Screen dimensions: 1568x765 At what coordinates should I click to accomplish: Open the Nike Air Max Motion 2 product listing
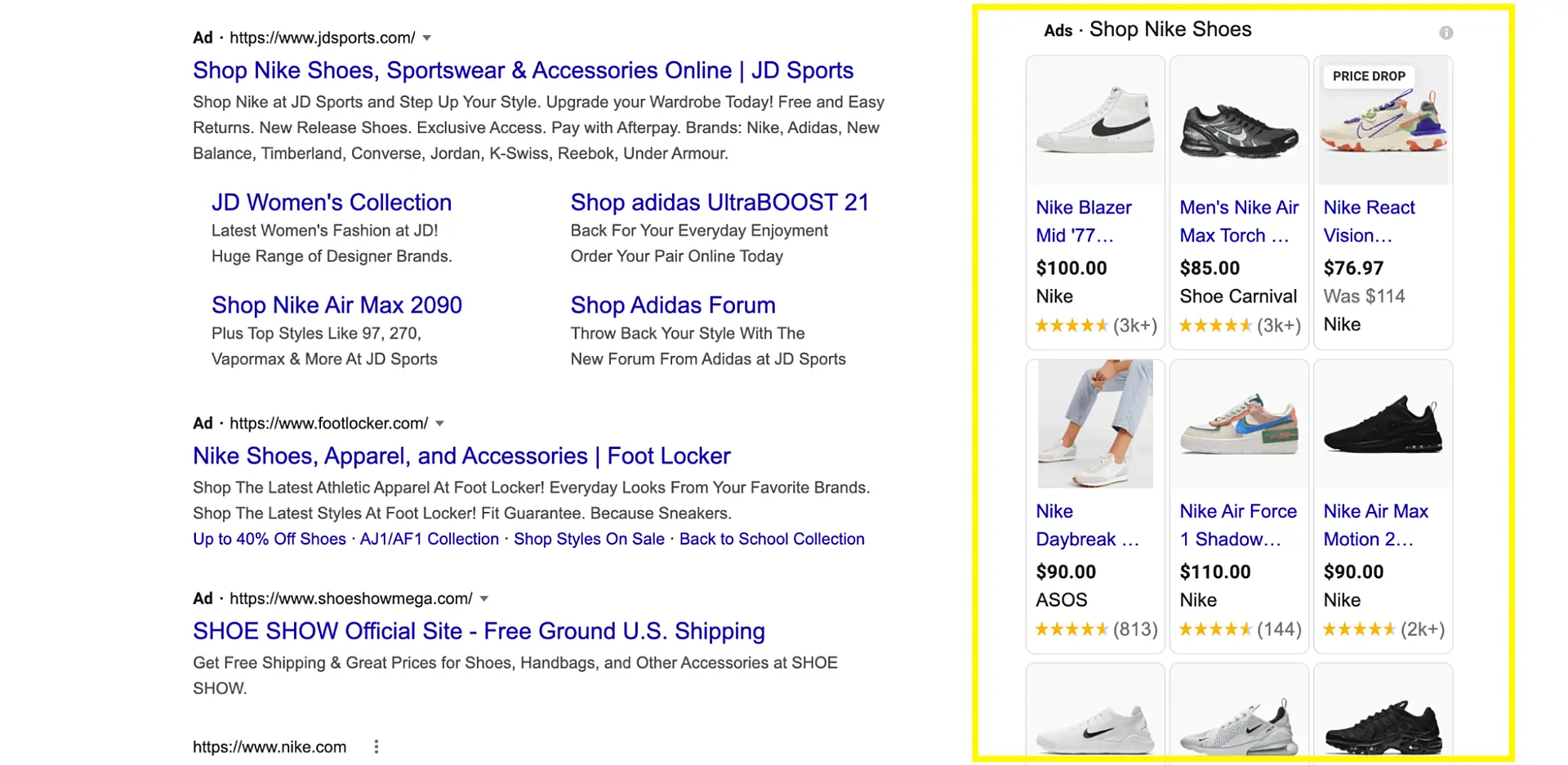1375,525
